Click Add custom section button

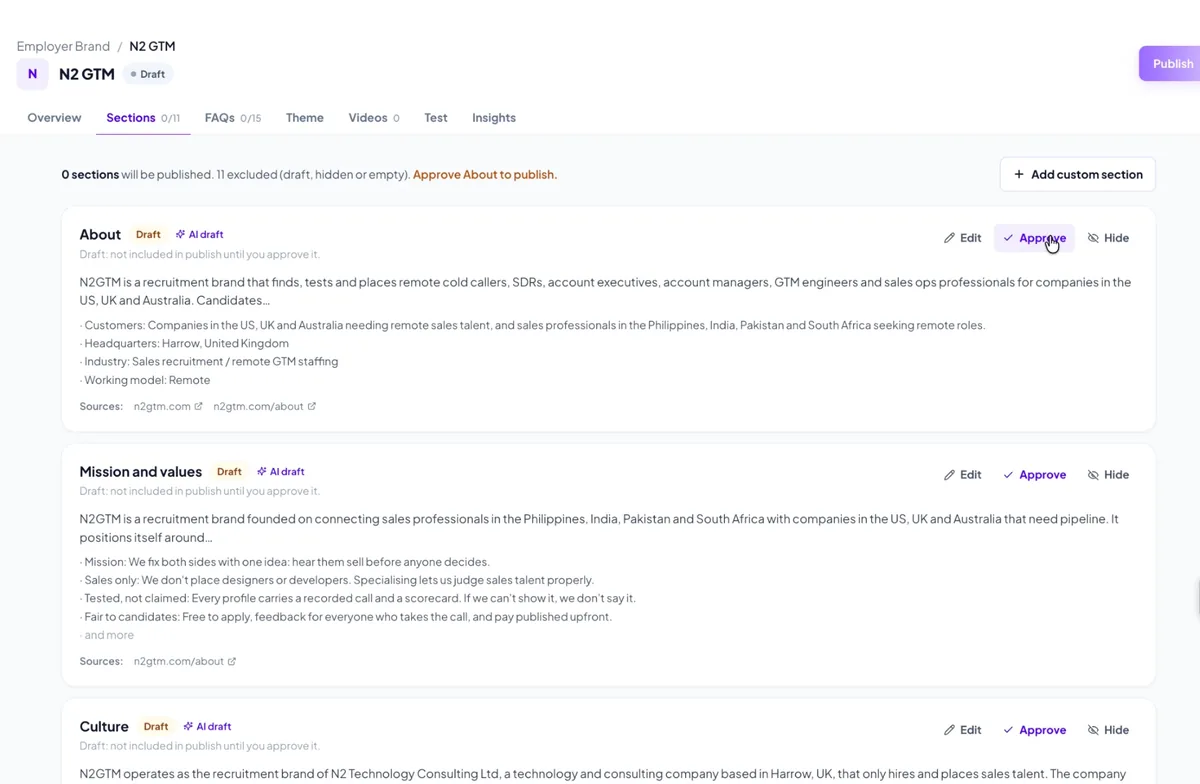[1078, 174]
